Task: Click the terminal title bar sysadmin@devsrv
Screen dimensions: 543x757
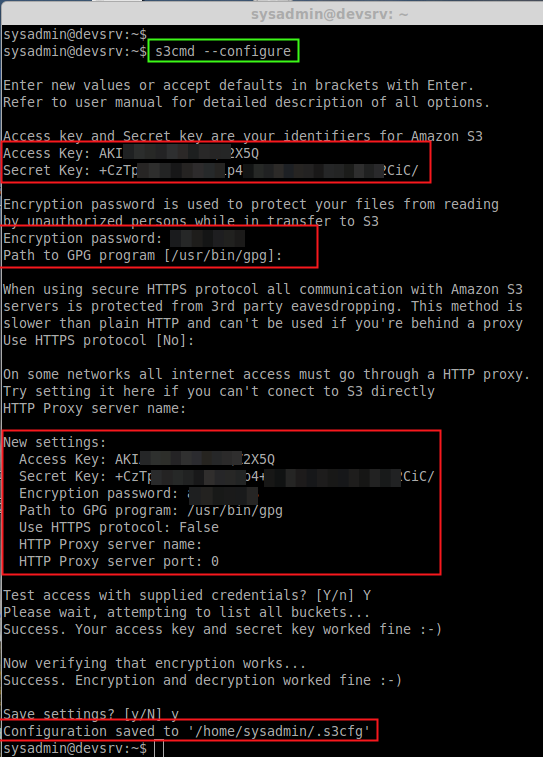Action: (x=329, y=14)
